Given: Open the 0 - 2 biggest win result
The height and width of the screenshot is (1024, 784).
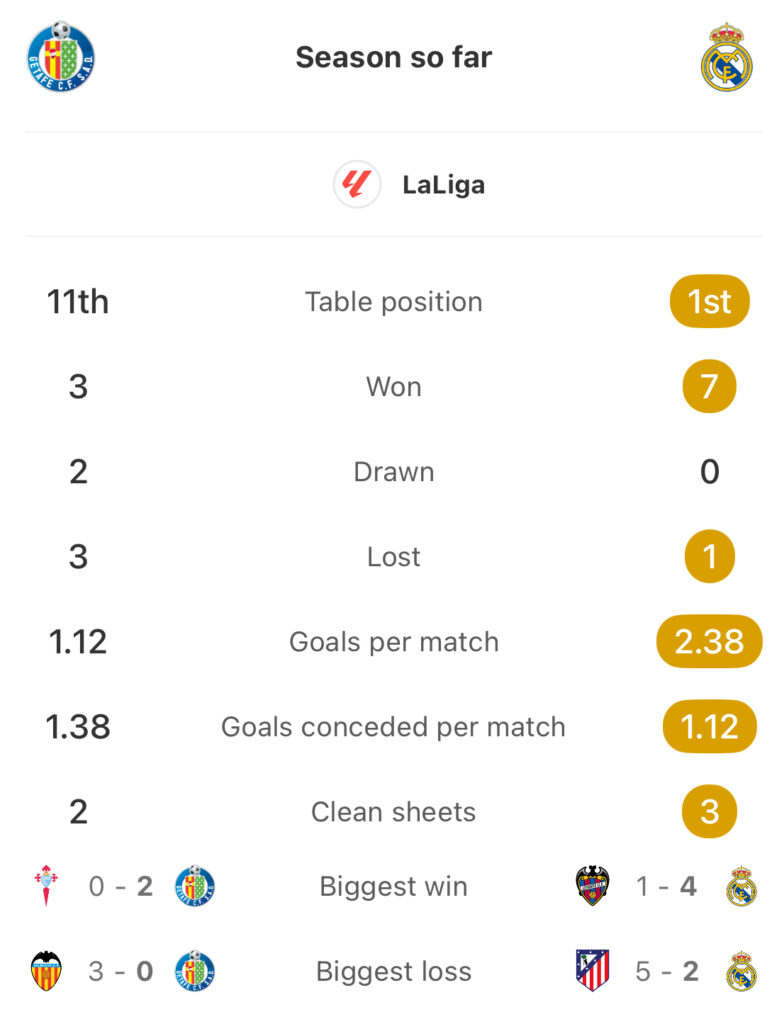Looking at the screenshot, I should pyautogui.click(x=120, y=887).
